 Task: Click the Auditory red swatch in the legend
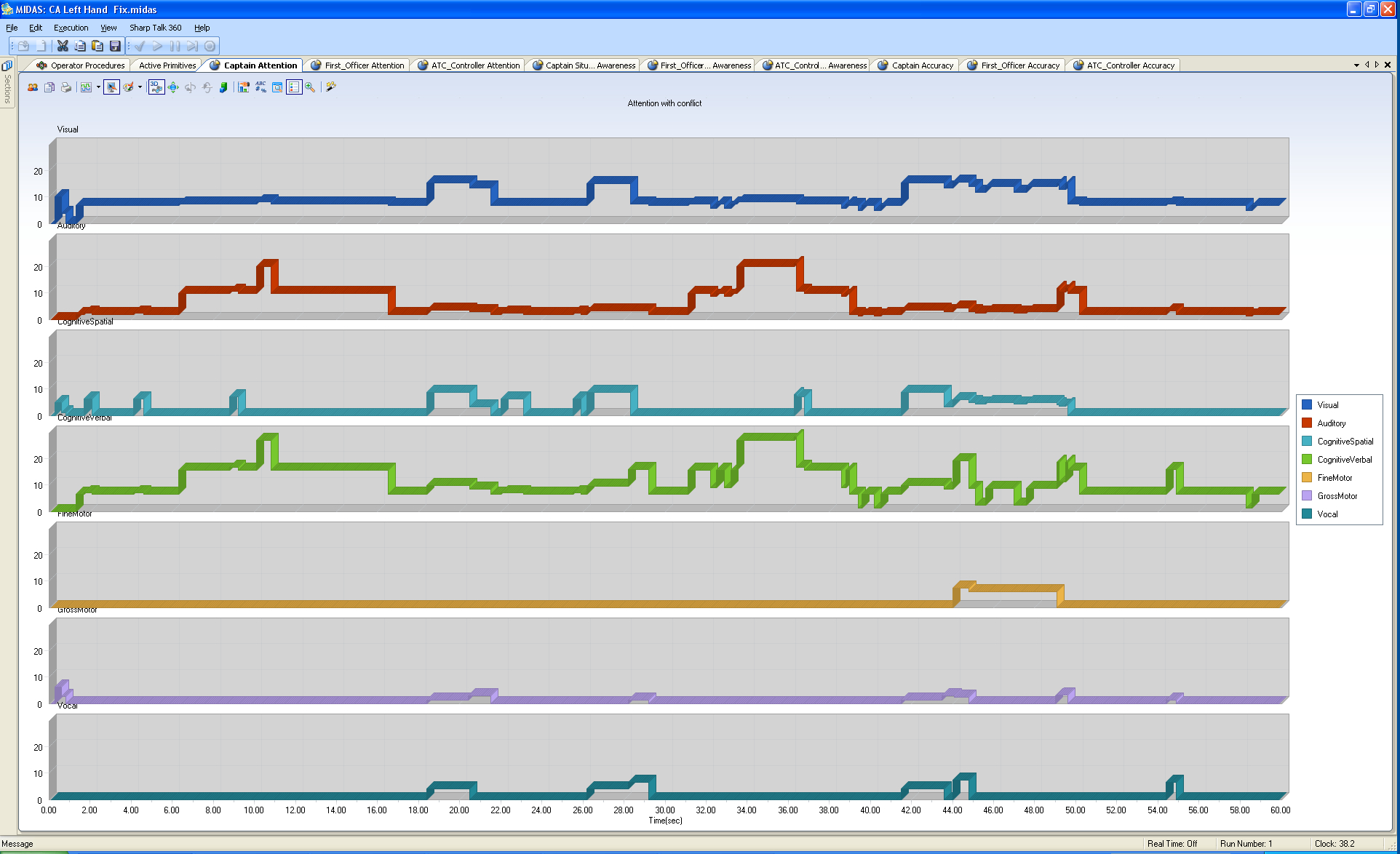[1308, 423]
